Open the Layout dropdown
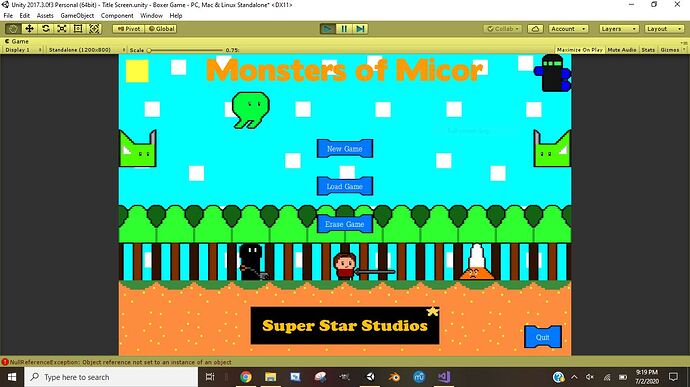The image size is (690, 387). click(x=664, y=29)
